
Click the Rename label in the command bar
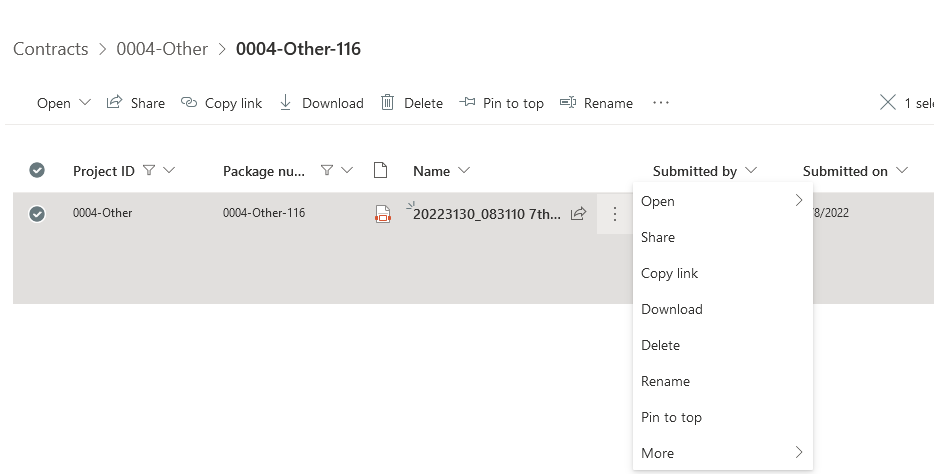(608, 103)
